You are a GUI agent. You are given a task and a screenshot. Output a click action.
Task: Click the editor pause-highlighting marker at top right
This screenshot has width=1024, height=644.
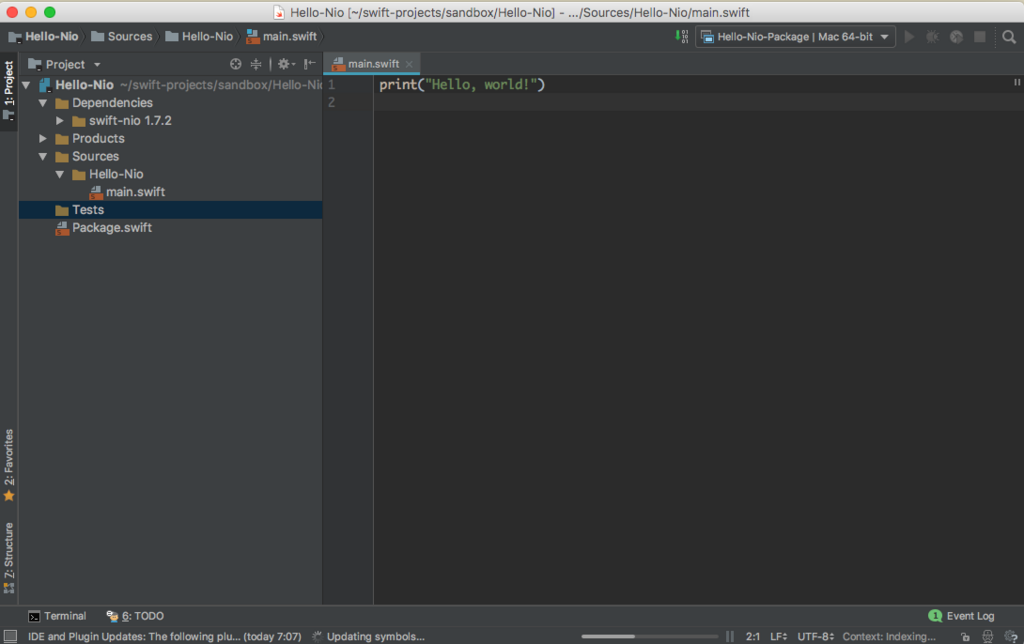pos(1017,82)
